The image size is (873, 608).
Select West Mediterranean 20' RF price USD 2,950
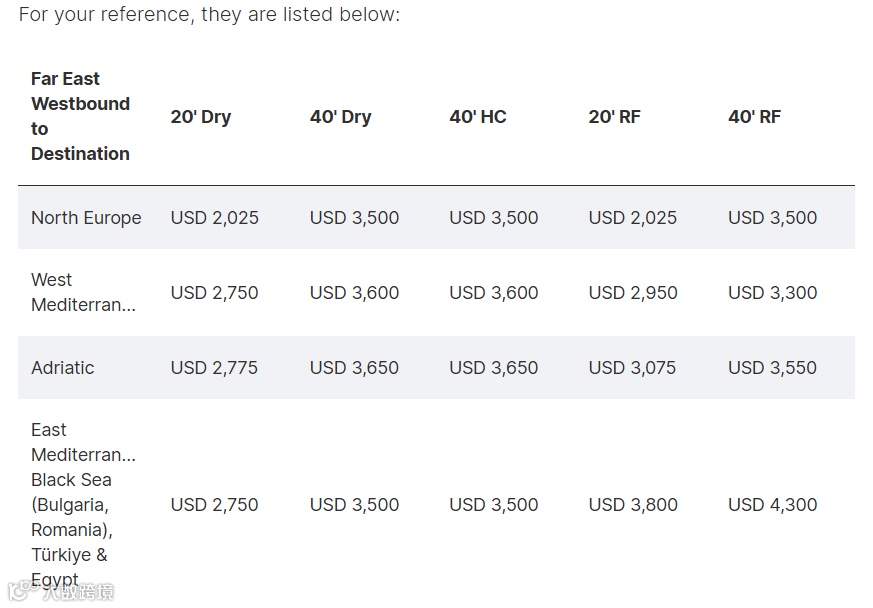point(633,293)
